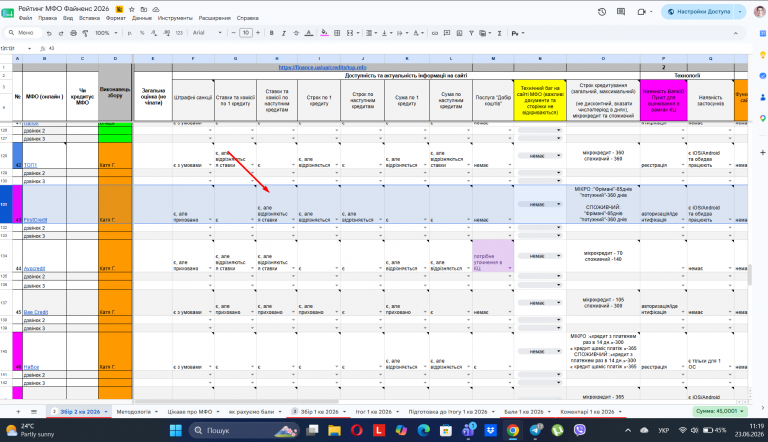The image size is (768, 442).
Task: Open the Вставка menu
Action: coord(89,18)
